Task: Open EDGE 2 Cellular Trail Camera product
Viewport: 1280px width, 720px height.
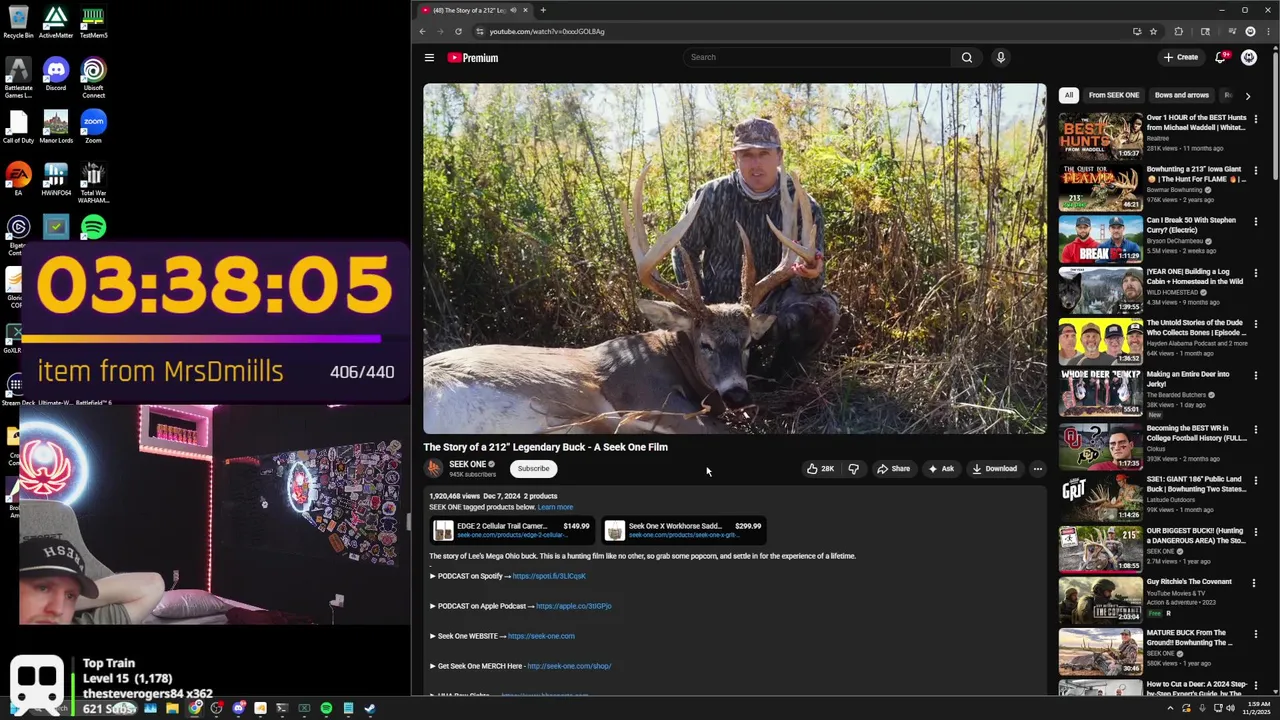Action: tap(512, 530)
